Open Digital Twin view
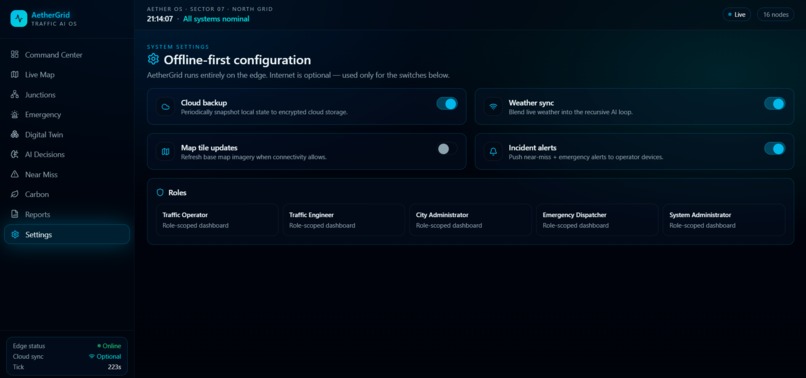 pyautogui.click(x=67, y=134)
